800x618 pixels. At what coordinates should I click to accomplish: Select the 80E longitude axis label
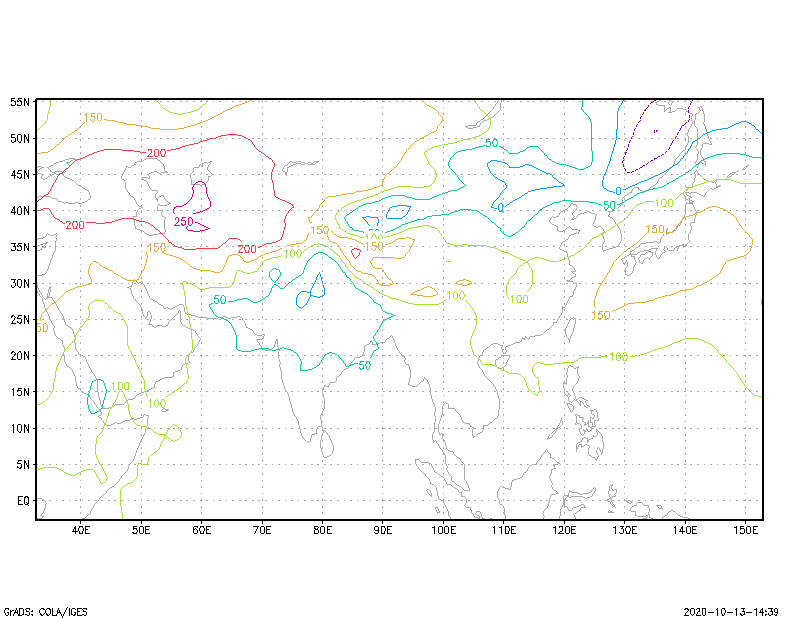tap(322, 530)
